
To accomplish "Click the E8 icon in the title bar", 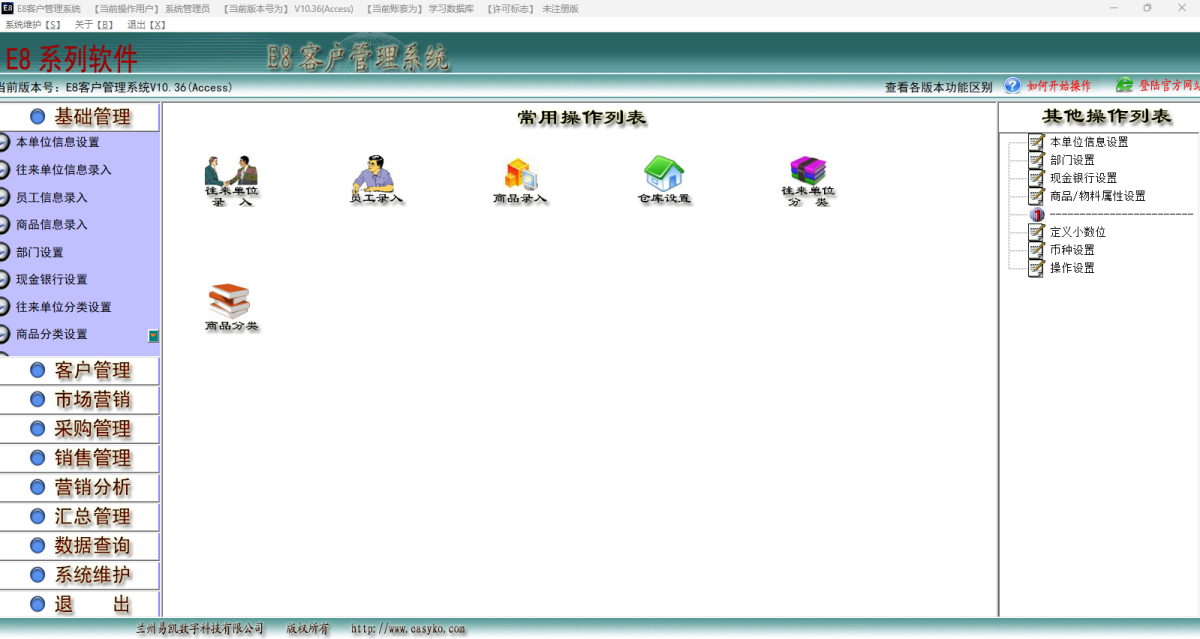I will coord(10,8).
